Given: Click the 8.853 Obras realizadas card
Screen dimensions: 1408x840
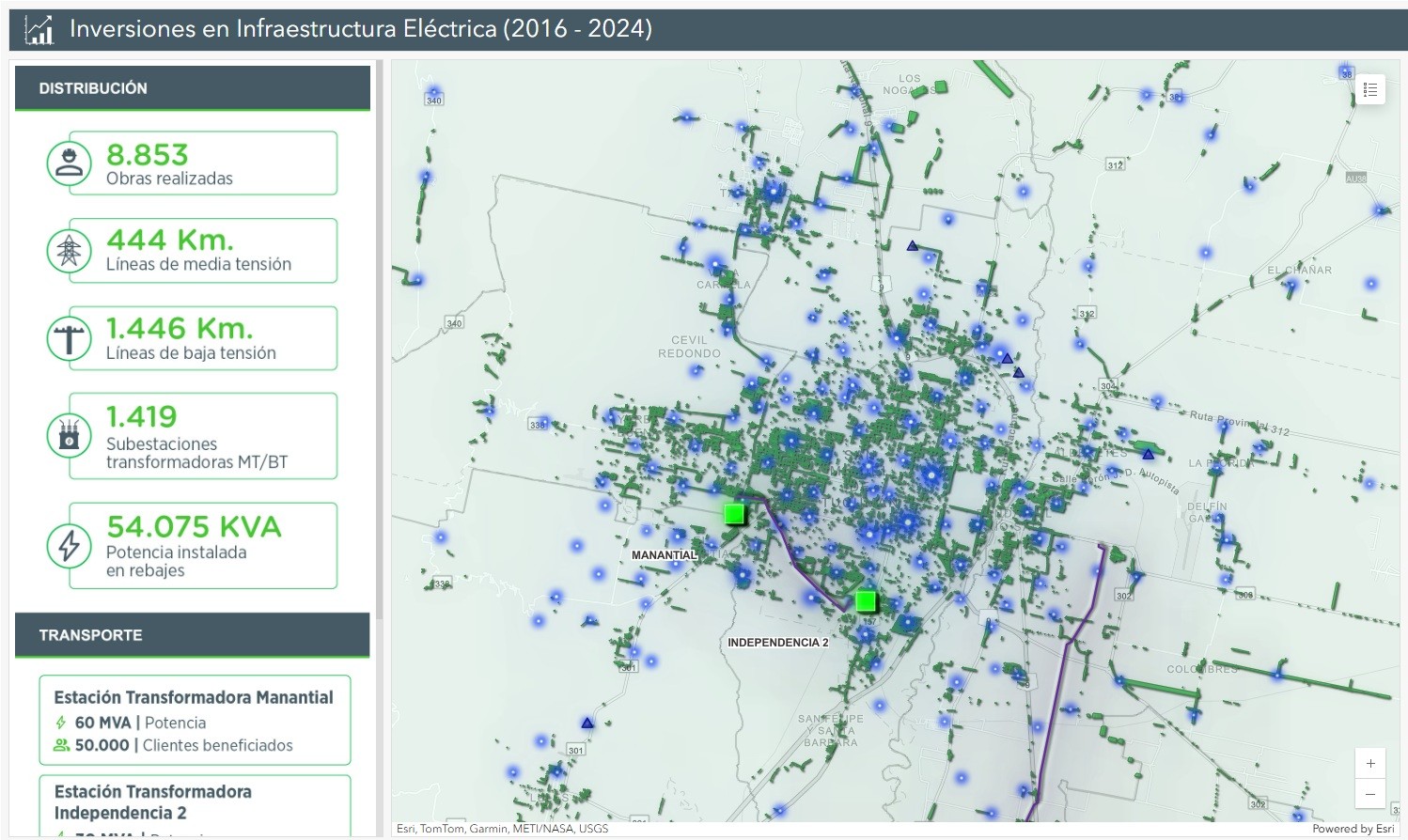Looking at the screenshot, I should pyautogui.click(x=202, y=163).
